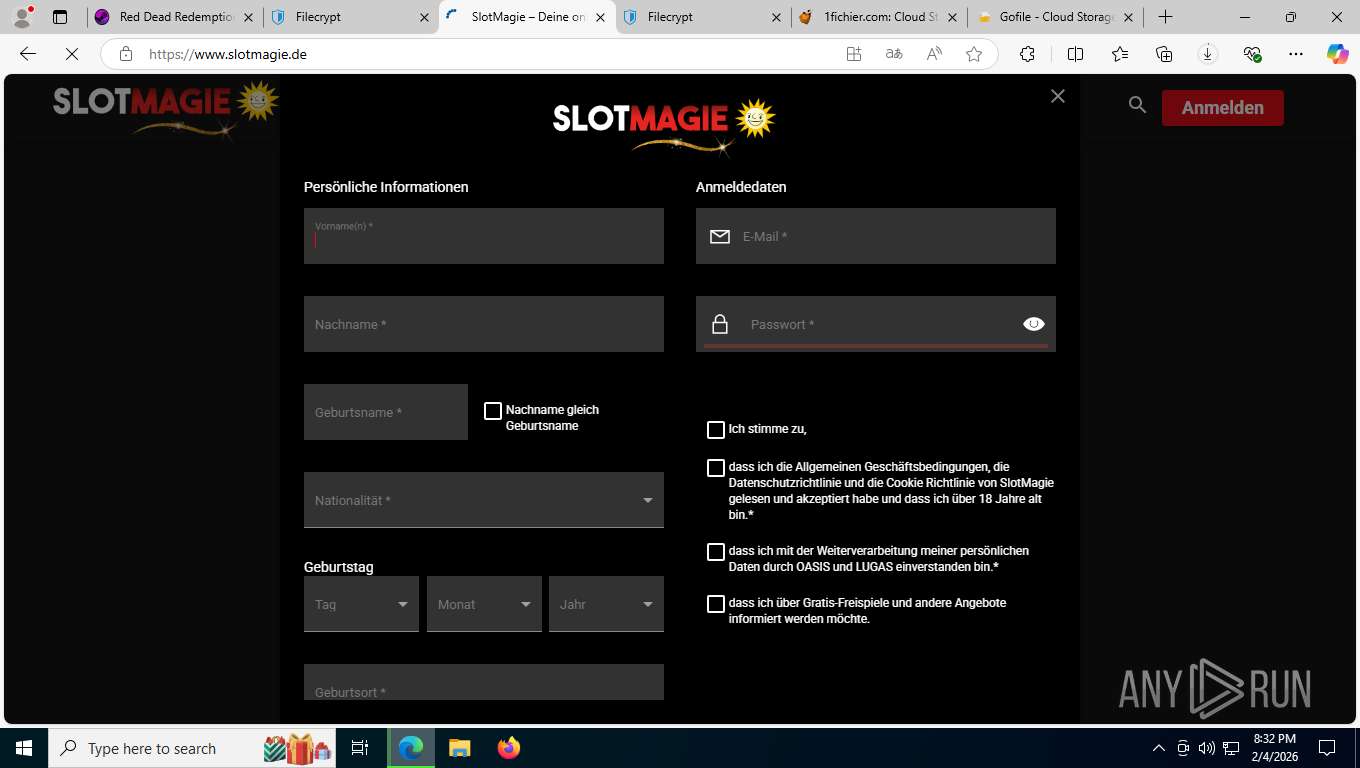
Task: Toggle password visibility eye icon
Action: point(1034,324)
